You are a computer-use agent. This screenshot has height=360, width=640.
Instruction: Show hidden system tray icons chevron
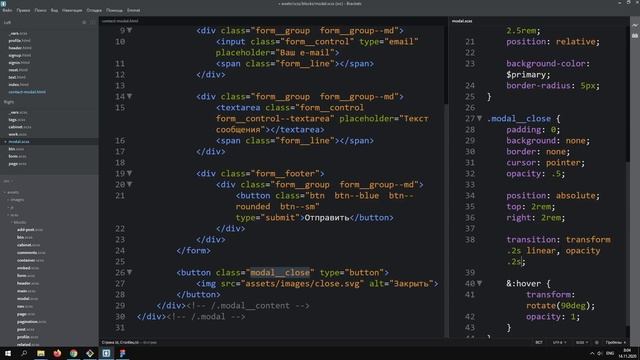[x=592, y=353]
